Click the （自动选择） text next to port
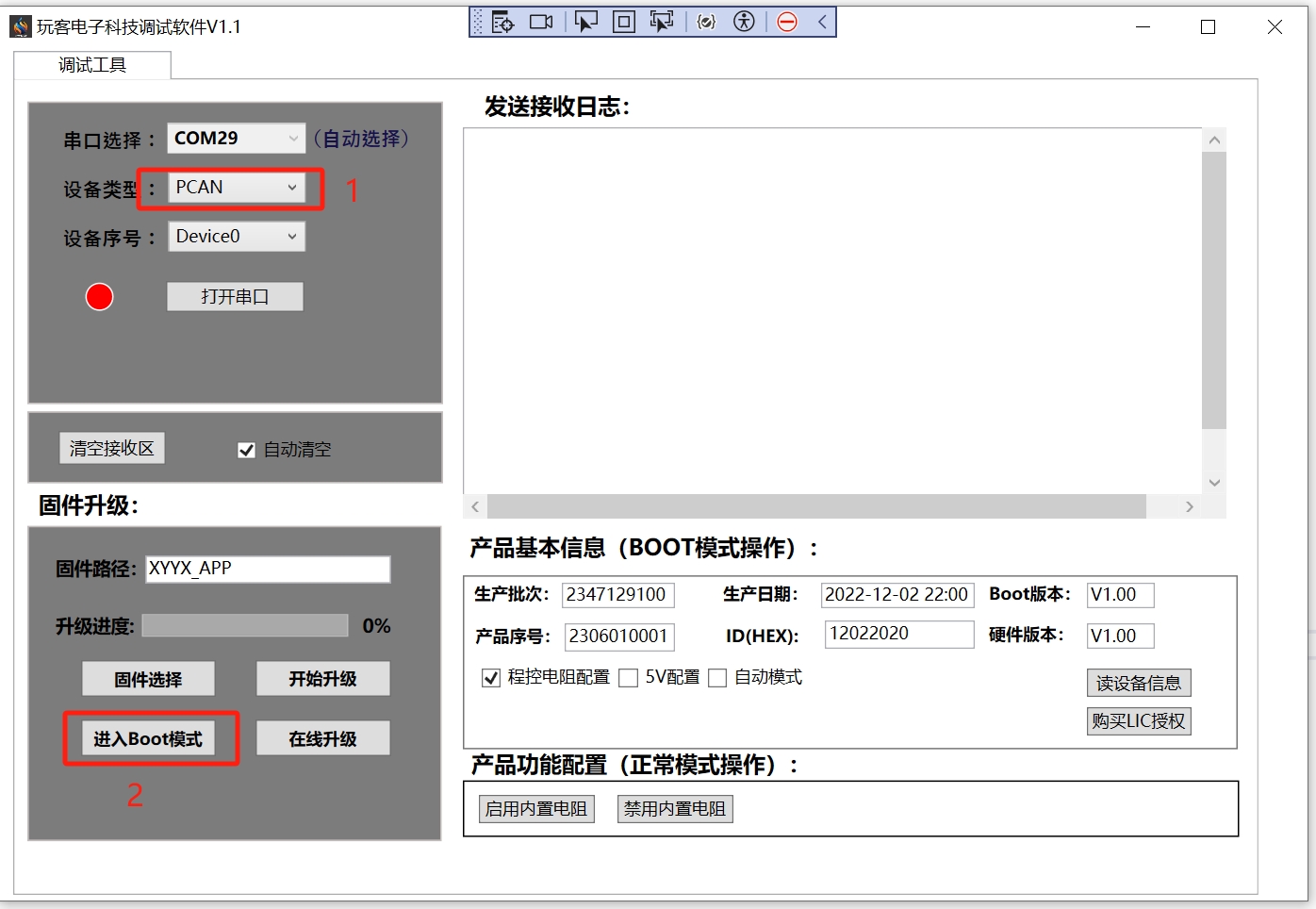The width and height of the screenshot is (1316, 909). point(362,139)
